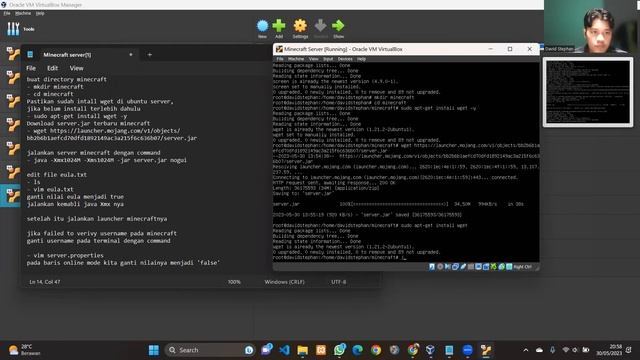Open Microsoft Edge from taskbar
This screenshot has width=640, height=360.
coord(358,350)
